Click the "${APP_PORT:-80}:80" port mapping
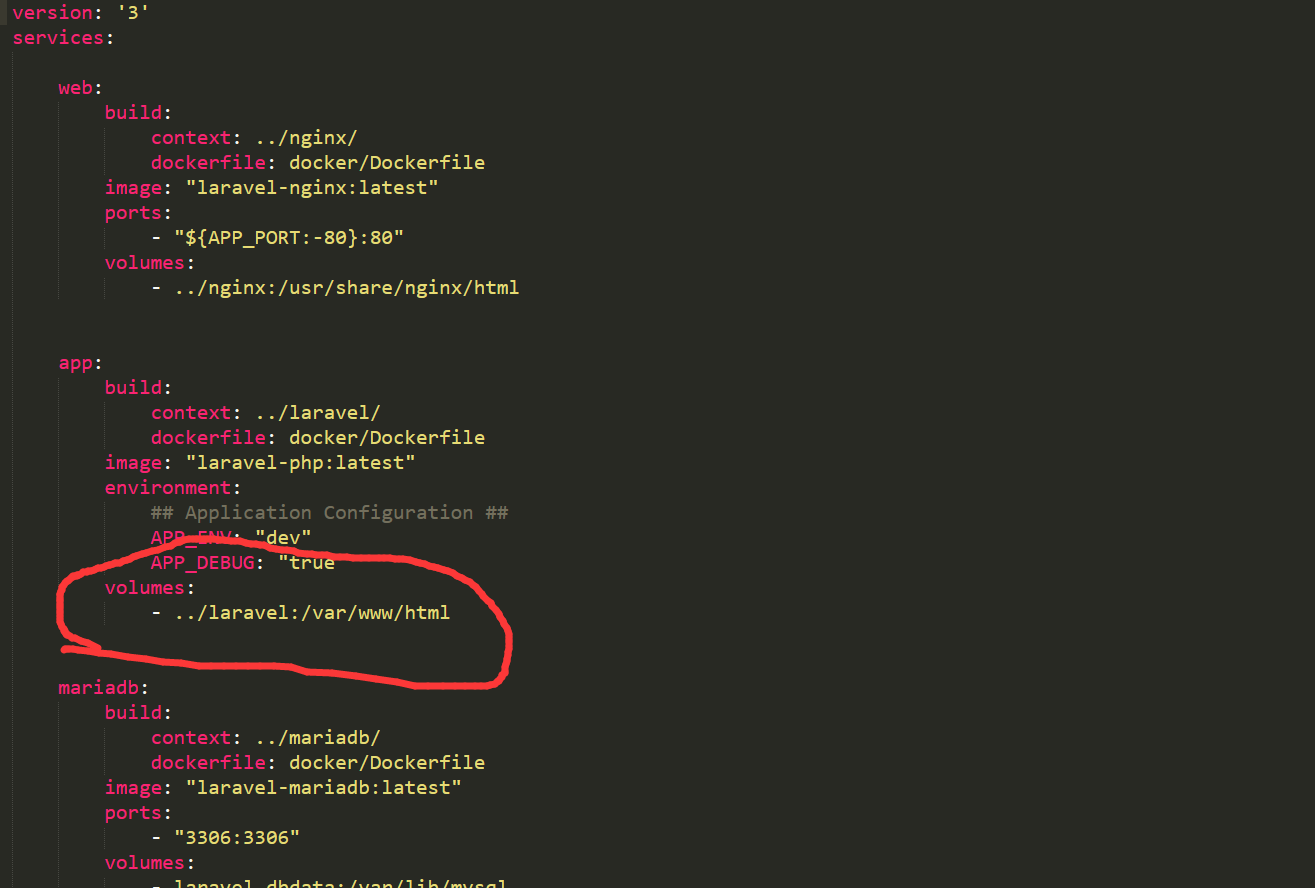The width and height of the screenshot is (1315, 888). (x=289, y=238)
